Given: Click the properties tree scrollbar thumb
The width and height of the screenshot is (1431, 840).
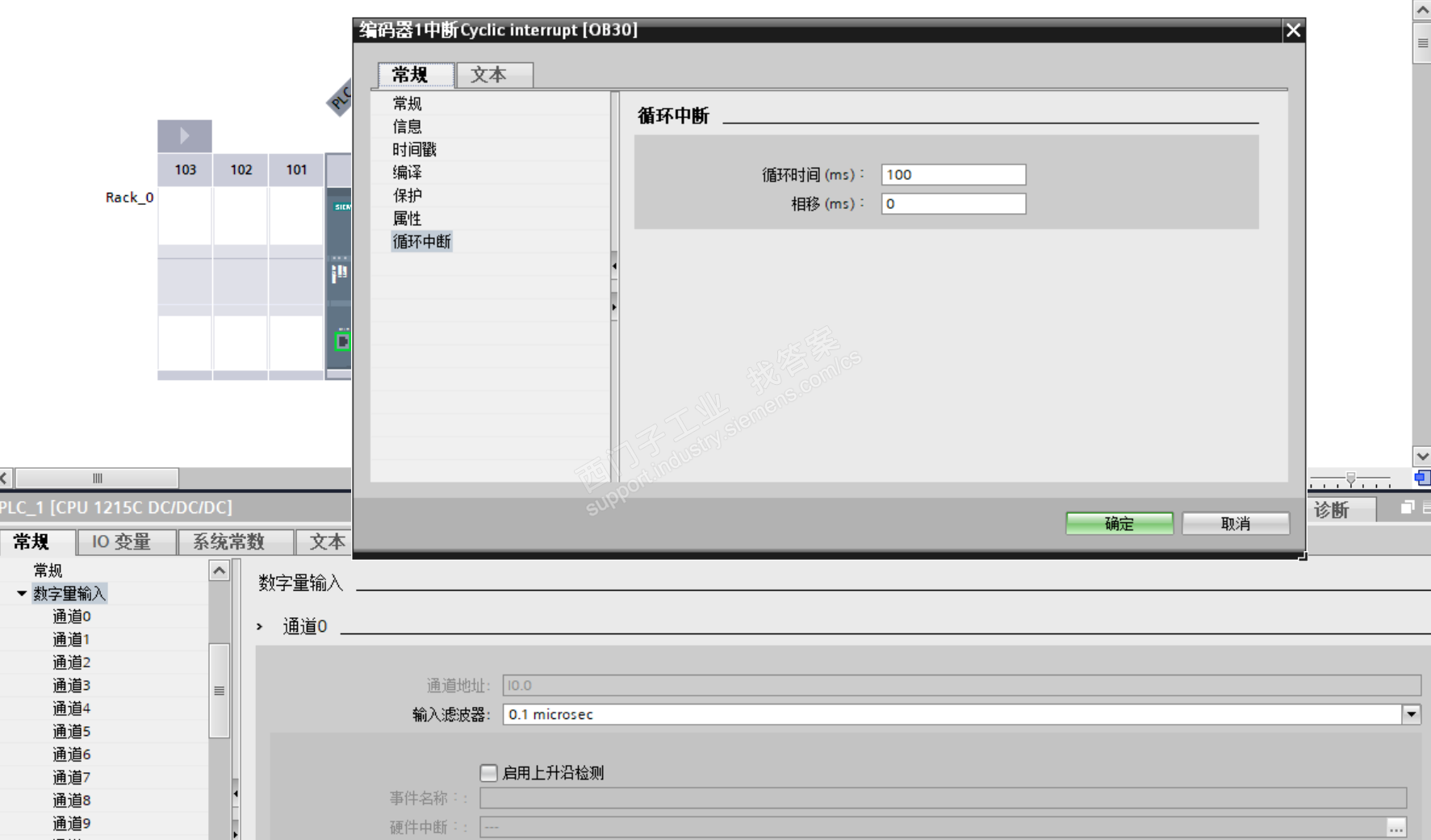Looking at the screenshot, I should [x=219, y=691].
